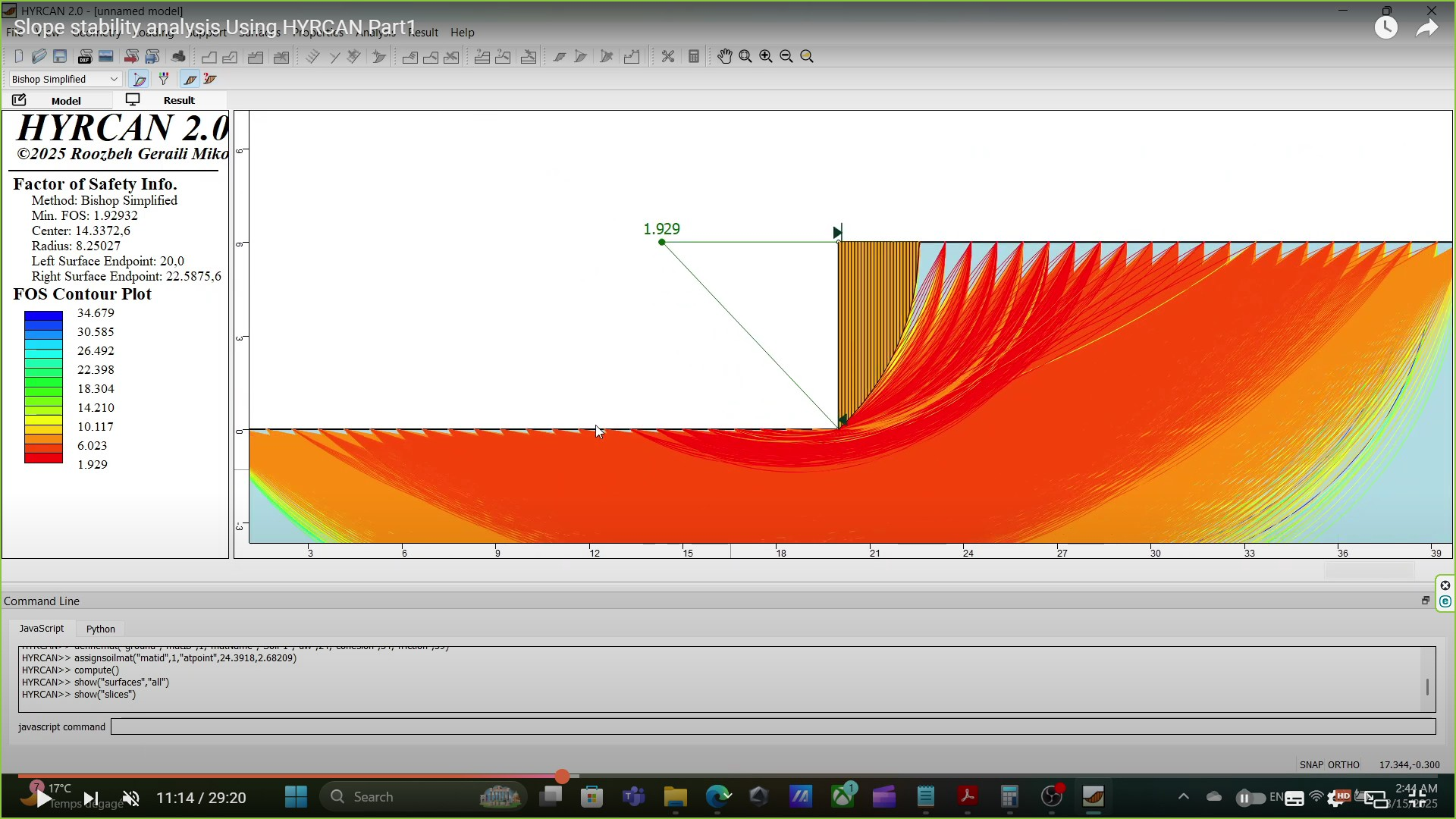Switch to the Result tab
1456x819 pixels.
(170, 100)
